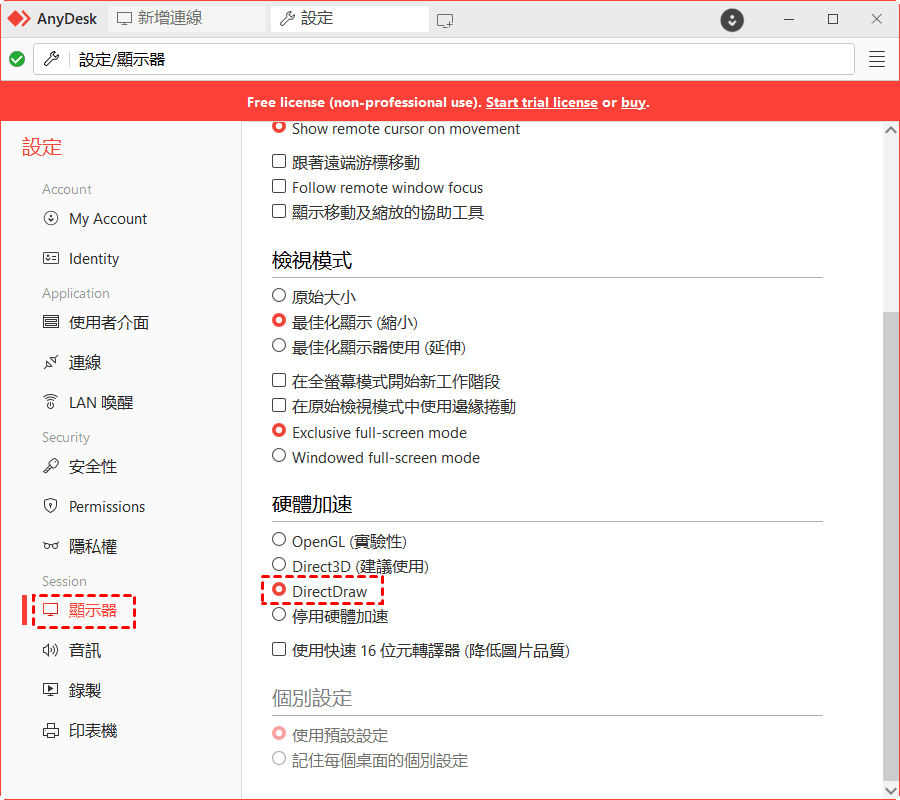Screen dimensions: 900x800
Task: Enable Follow remote window focus checkbox
Action: [279, 187]
